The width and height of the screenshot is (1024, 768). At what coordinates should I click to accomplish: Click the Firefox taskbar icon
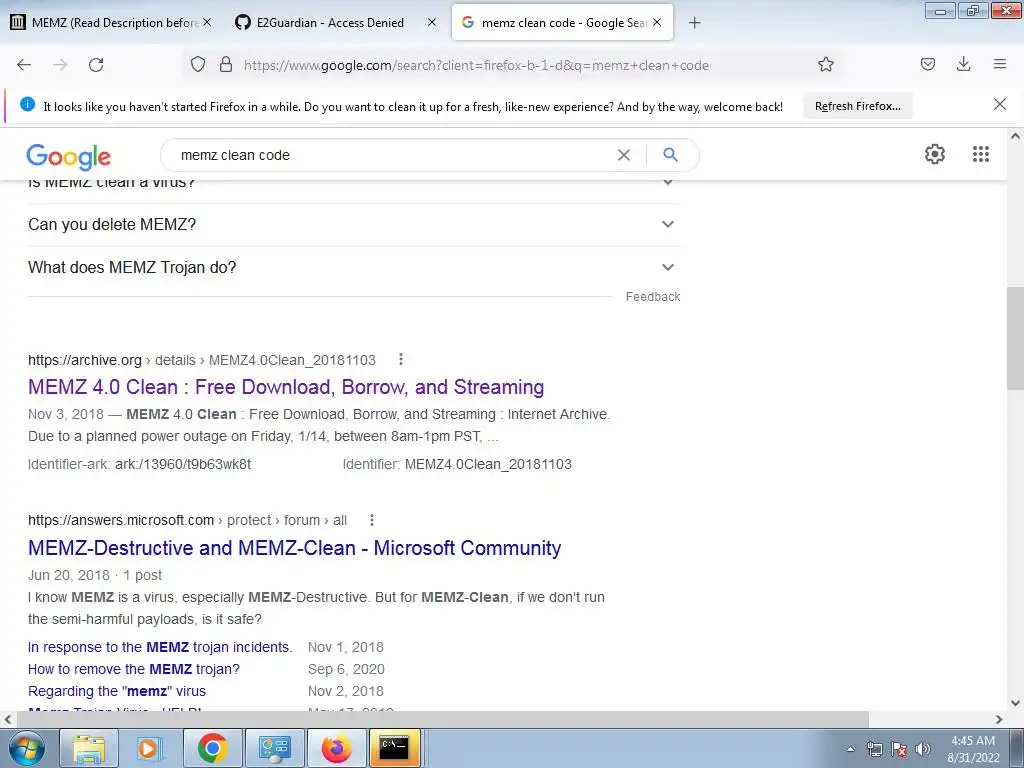[336, 748]
